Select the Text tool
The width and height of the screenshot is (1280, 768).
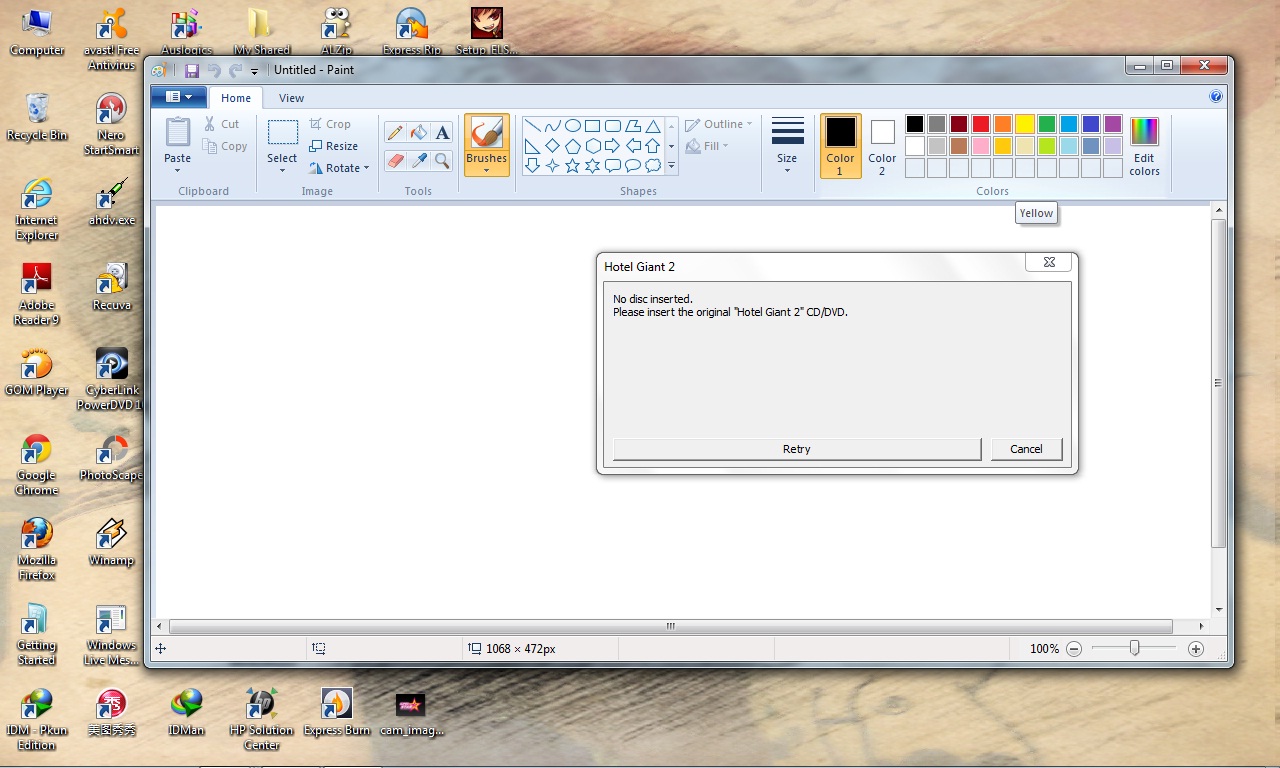tap(442, 133)
